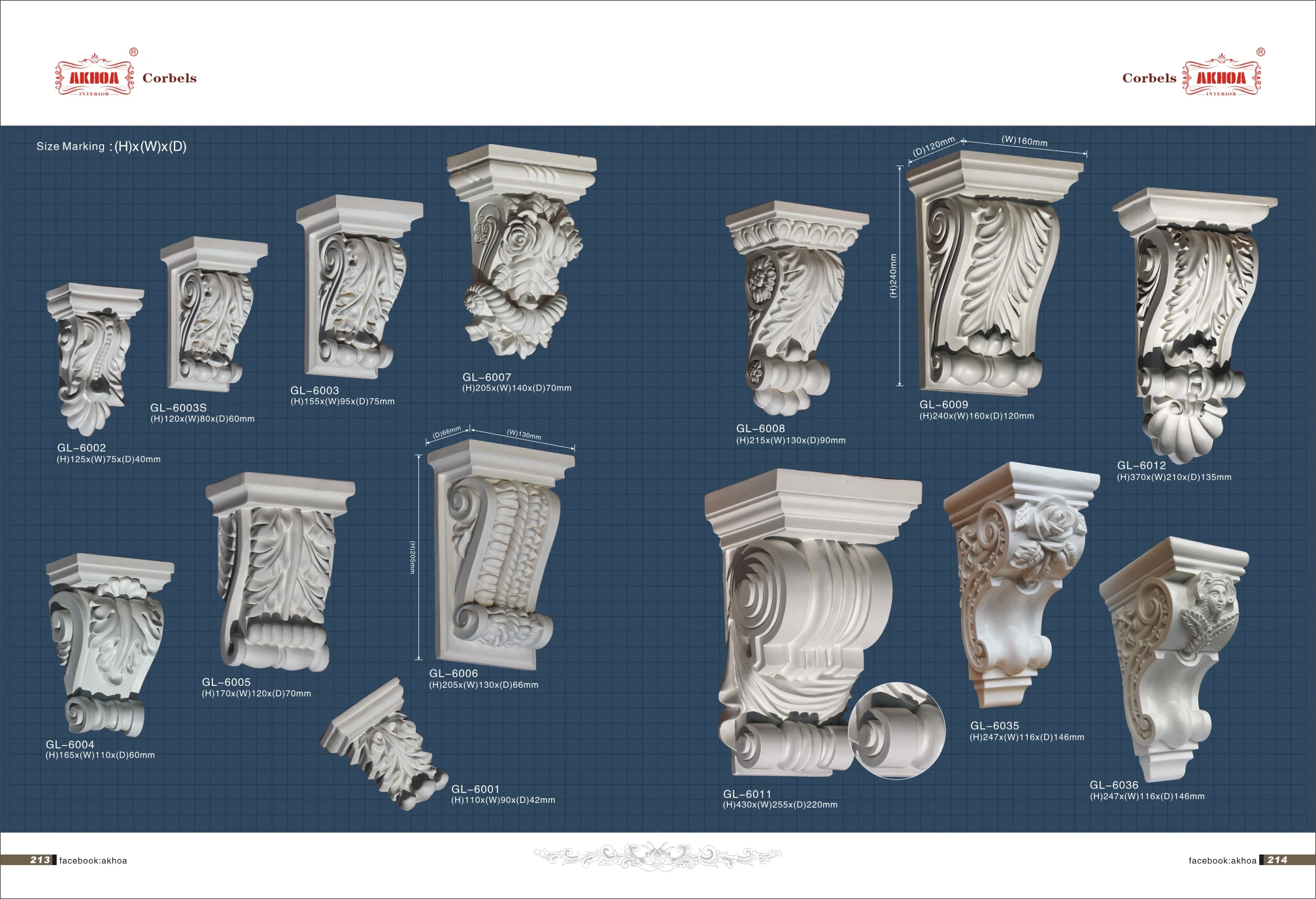The image size is (1316, 899).
Task: Select the GL-6036 face corbel image
Action: [x=1174, y=659]
